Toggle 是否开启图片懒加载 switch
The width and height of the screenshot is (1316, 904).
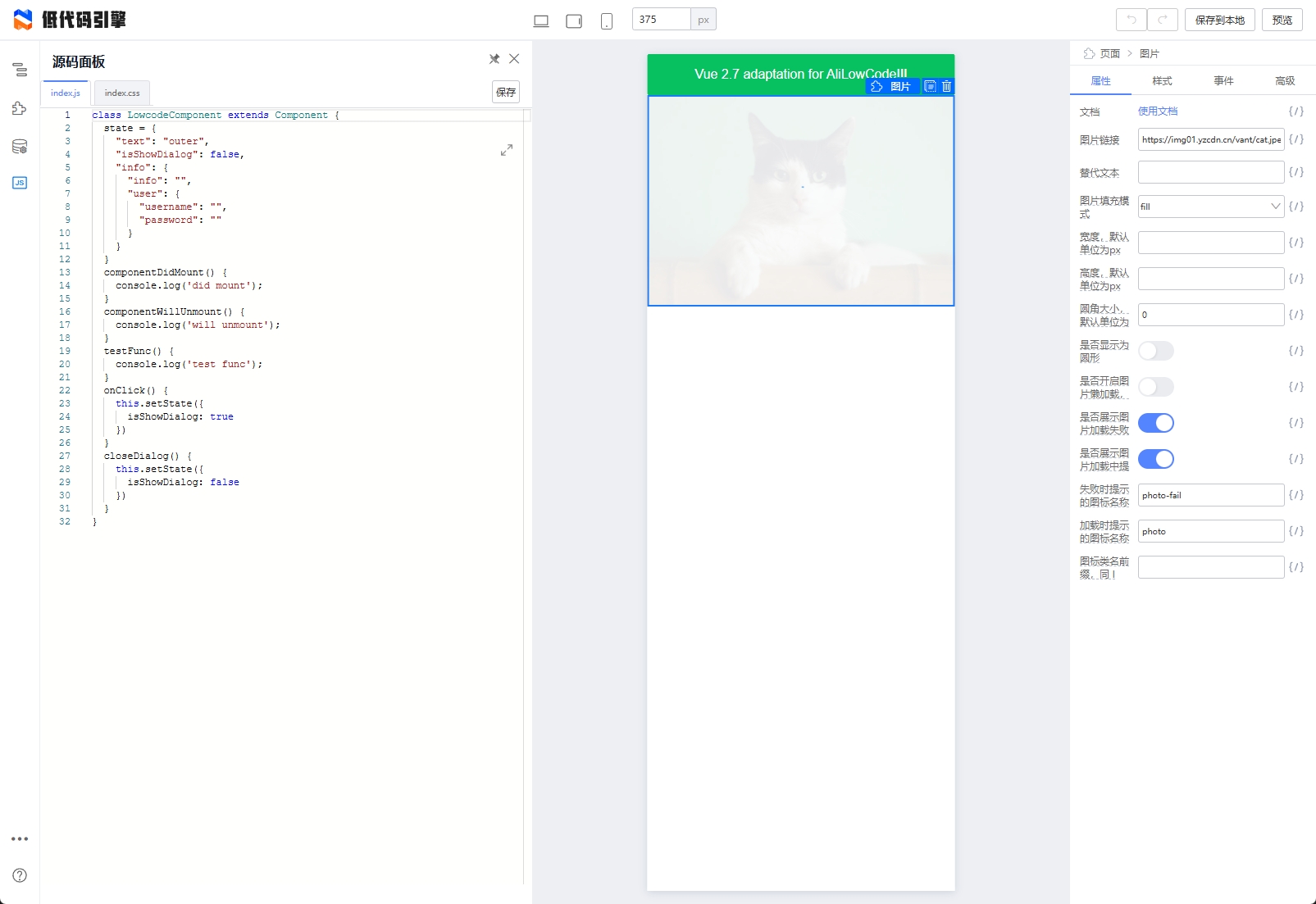click(1156, 387)
